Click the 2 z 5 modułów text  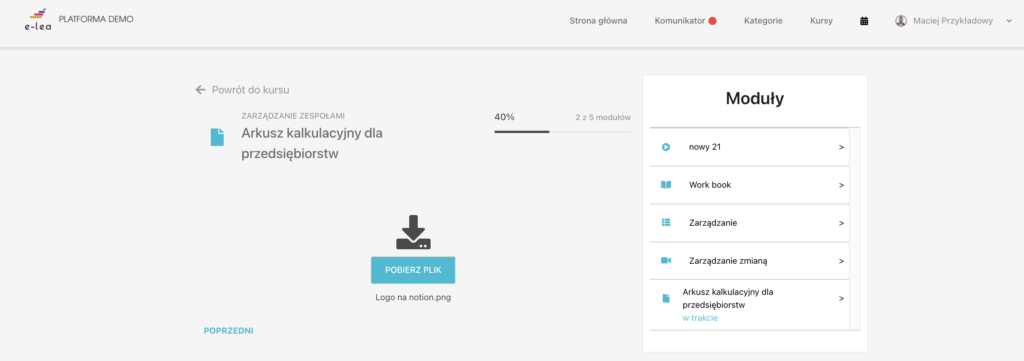point(602,118)
